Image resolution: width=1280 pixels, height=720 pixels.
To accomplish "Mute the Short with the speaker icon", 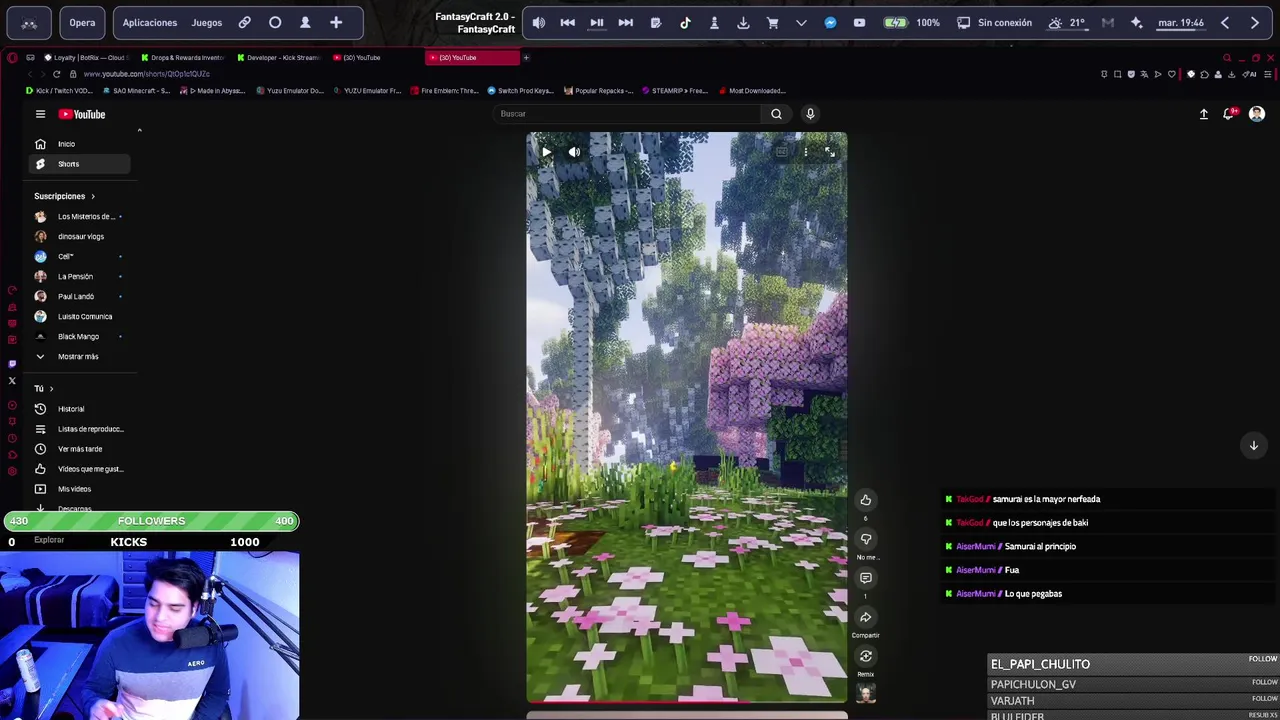I will tap(574, 152).
